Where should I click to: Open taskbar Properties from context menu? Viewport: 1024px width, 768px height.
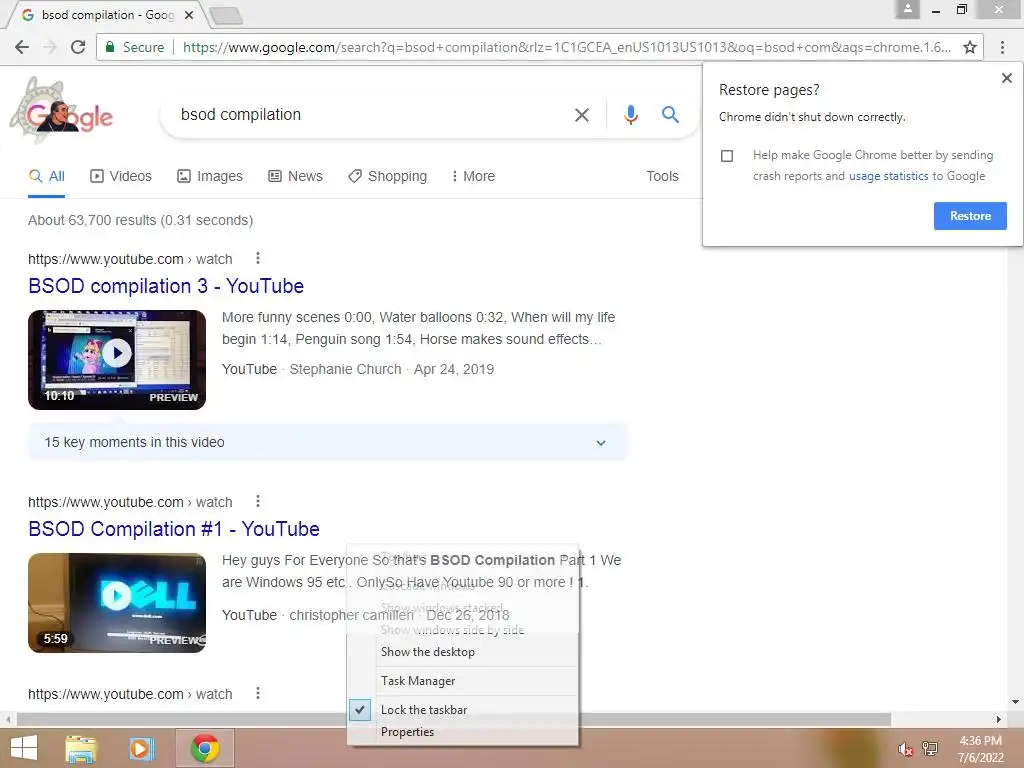pyautogui.click(x=462, y=732)
